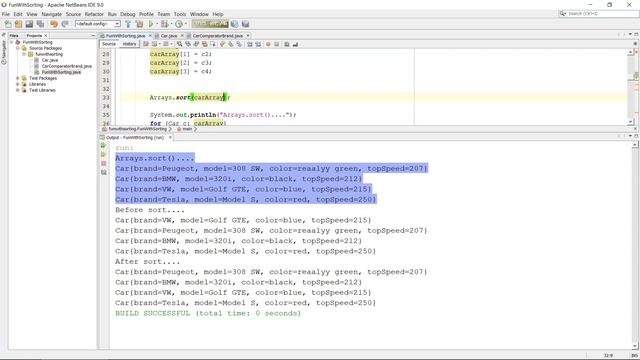Open the Debug Project dropdown arrow

(x=171, y=24)
